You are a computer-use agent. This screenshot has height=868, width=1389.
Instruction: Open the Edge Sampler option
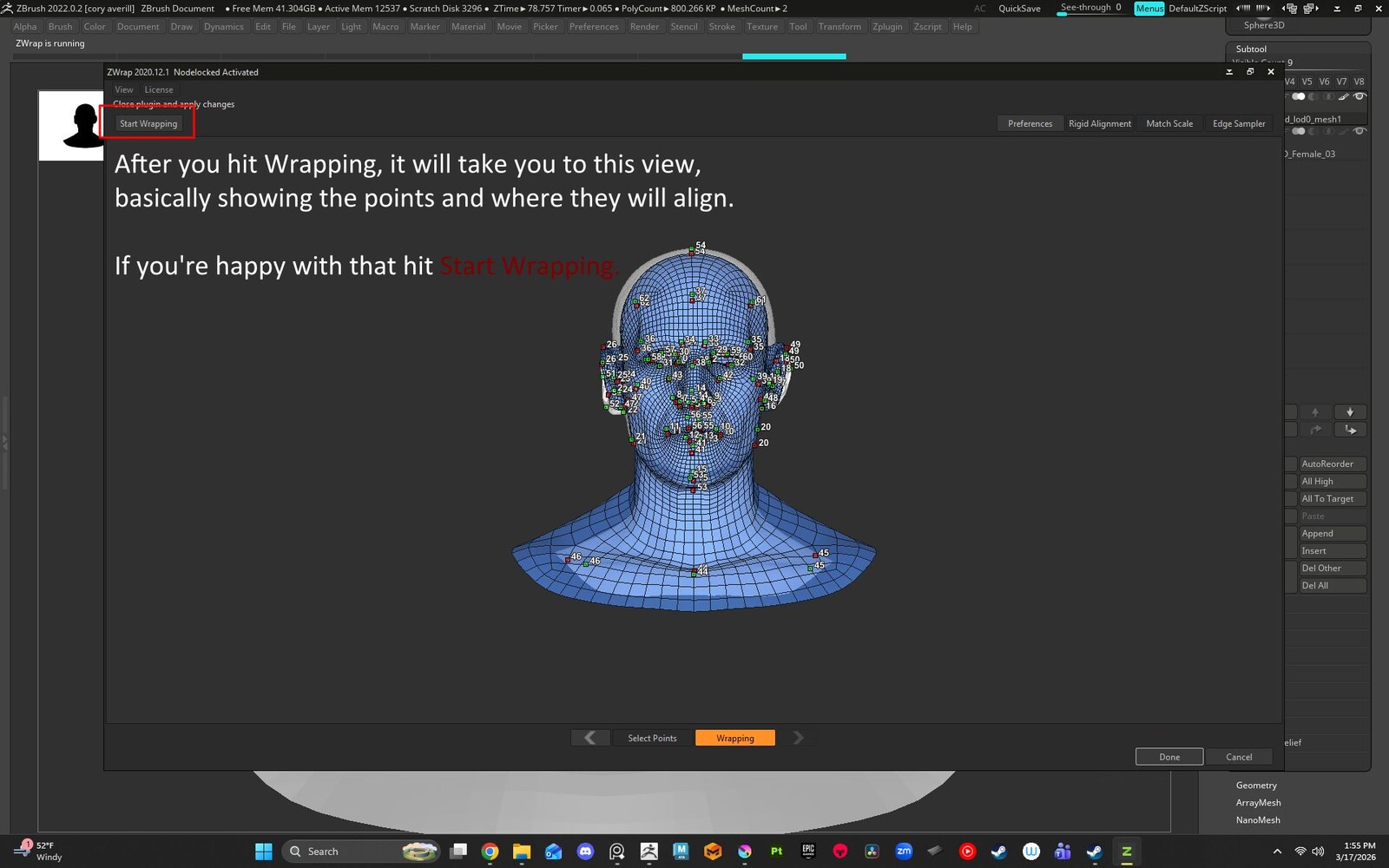(x=1239, y=124)
